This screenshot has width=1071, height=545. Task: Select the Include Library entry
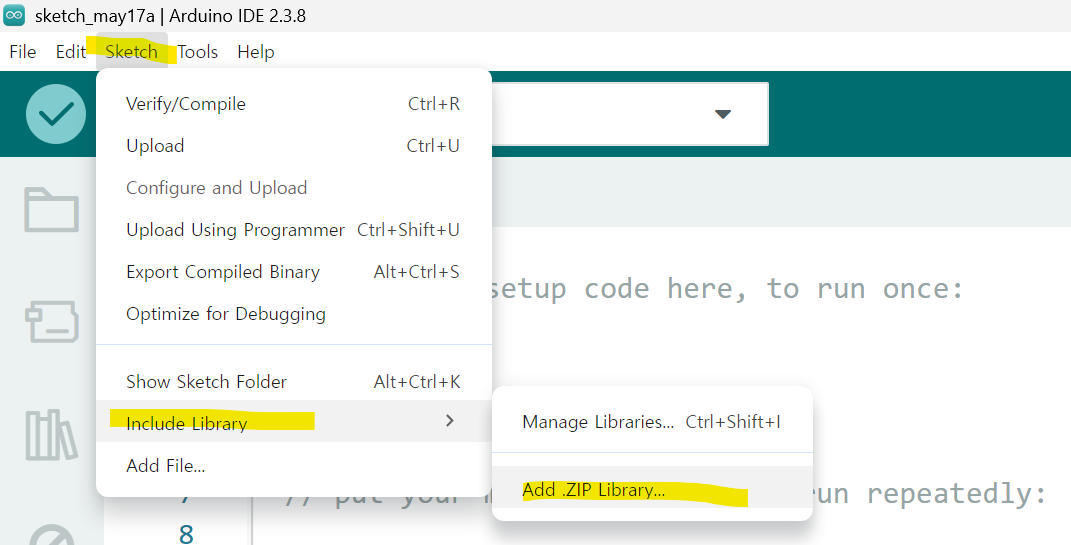[294, 421]
